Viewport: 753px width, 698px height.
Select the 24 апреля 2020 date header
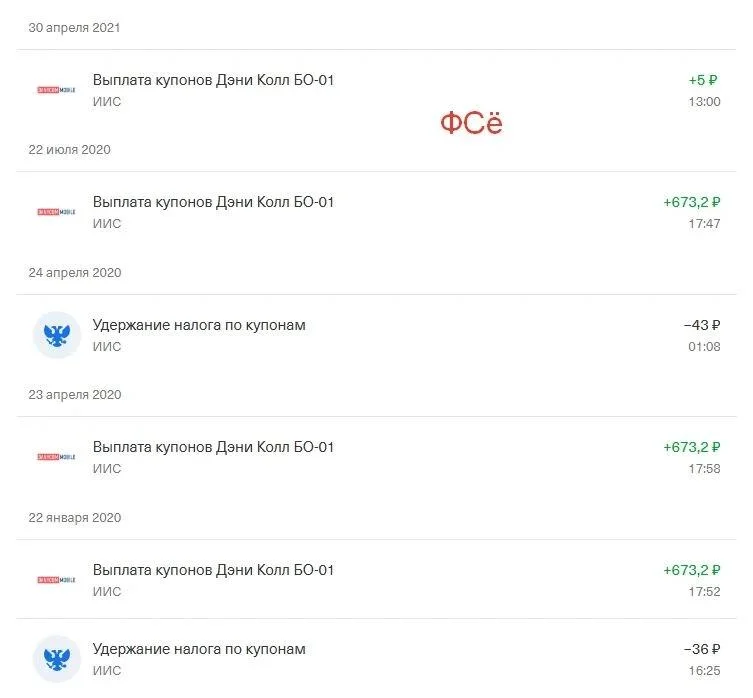74,273
